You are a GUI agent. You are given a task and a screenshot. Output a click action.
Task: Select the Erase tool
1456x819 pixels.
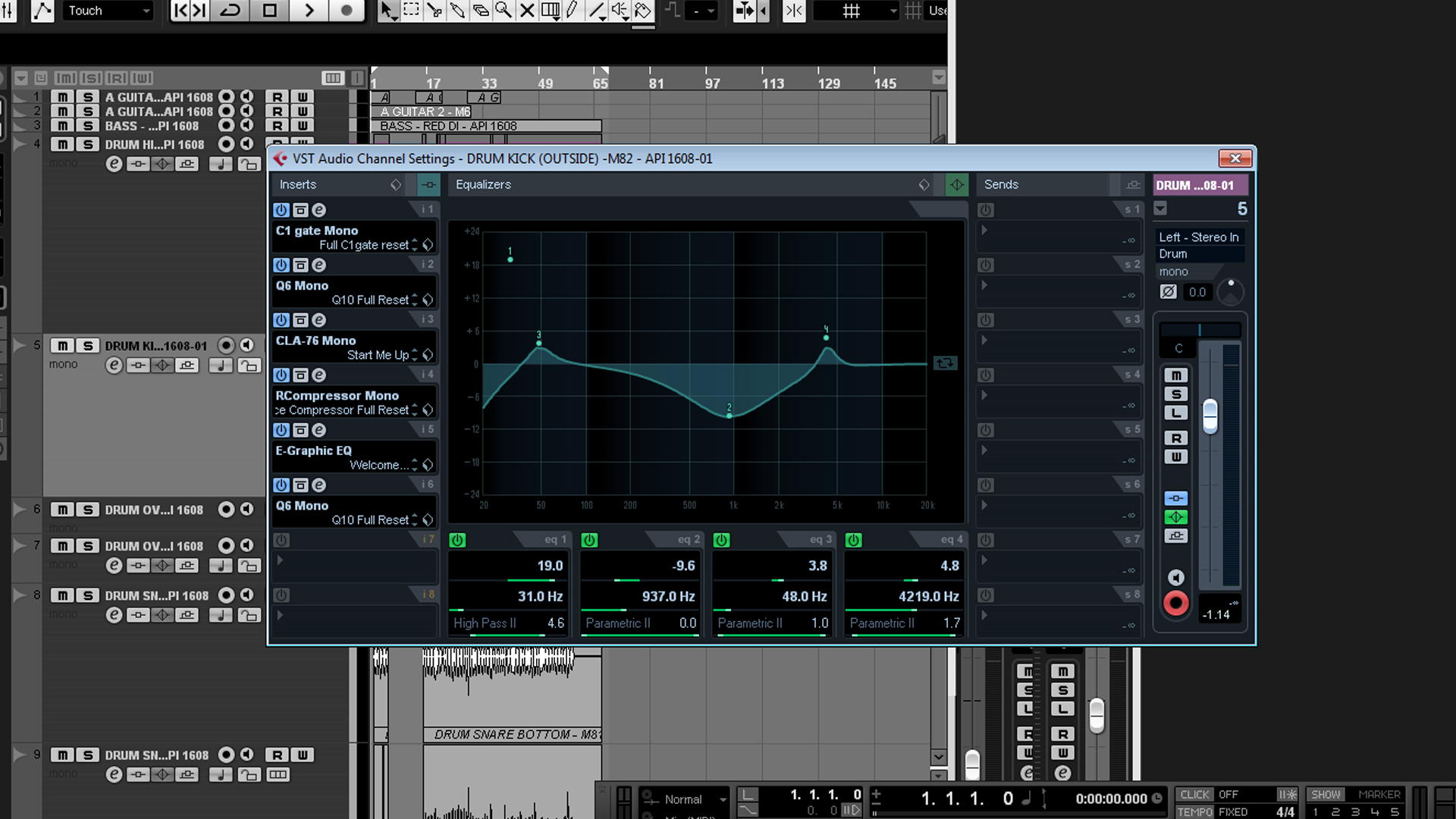pyautogui.click(x=481, y=11)
